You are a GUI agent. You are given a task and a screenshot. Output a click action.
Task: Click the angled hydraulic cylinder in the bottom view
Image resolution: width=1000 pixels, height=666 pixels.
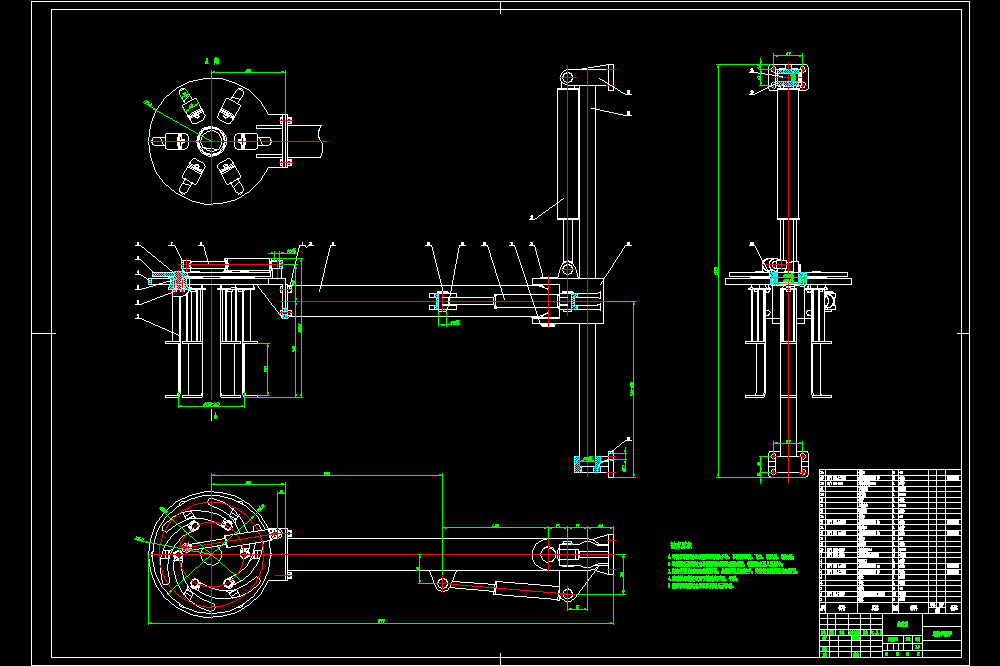coord(504,589)
